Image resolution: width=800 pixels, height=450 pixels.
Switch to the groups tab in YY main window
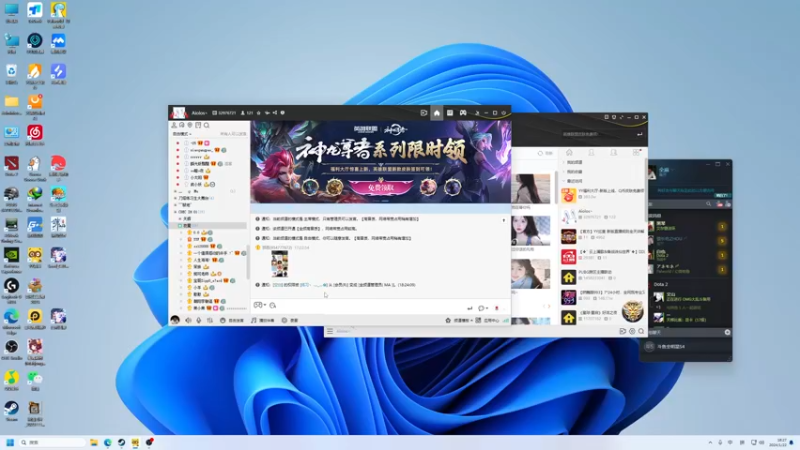pyautogui.click(x=614, y=153)
